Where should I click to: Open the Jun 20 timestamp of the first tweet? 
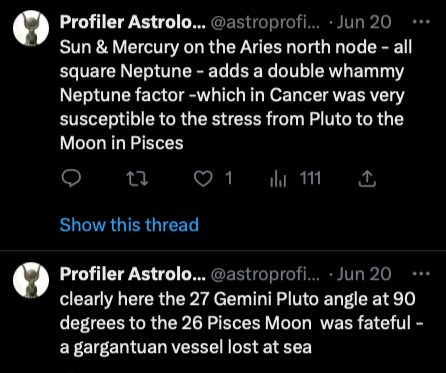pyautogui.click(x=363, y=22)
